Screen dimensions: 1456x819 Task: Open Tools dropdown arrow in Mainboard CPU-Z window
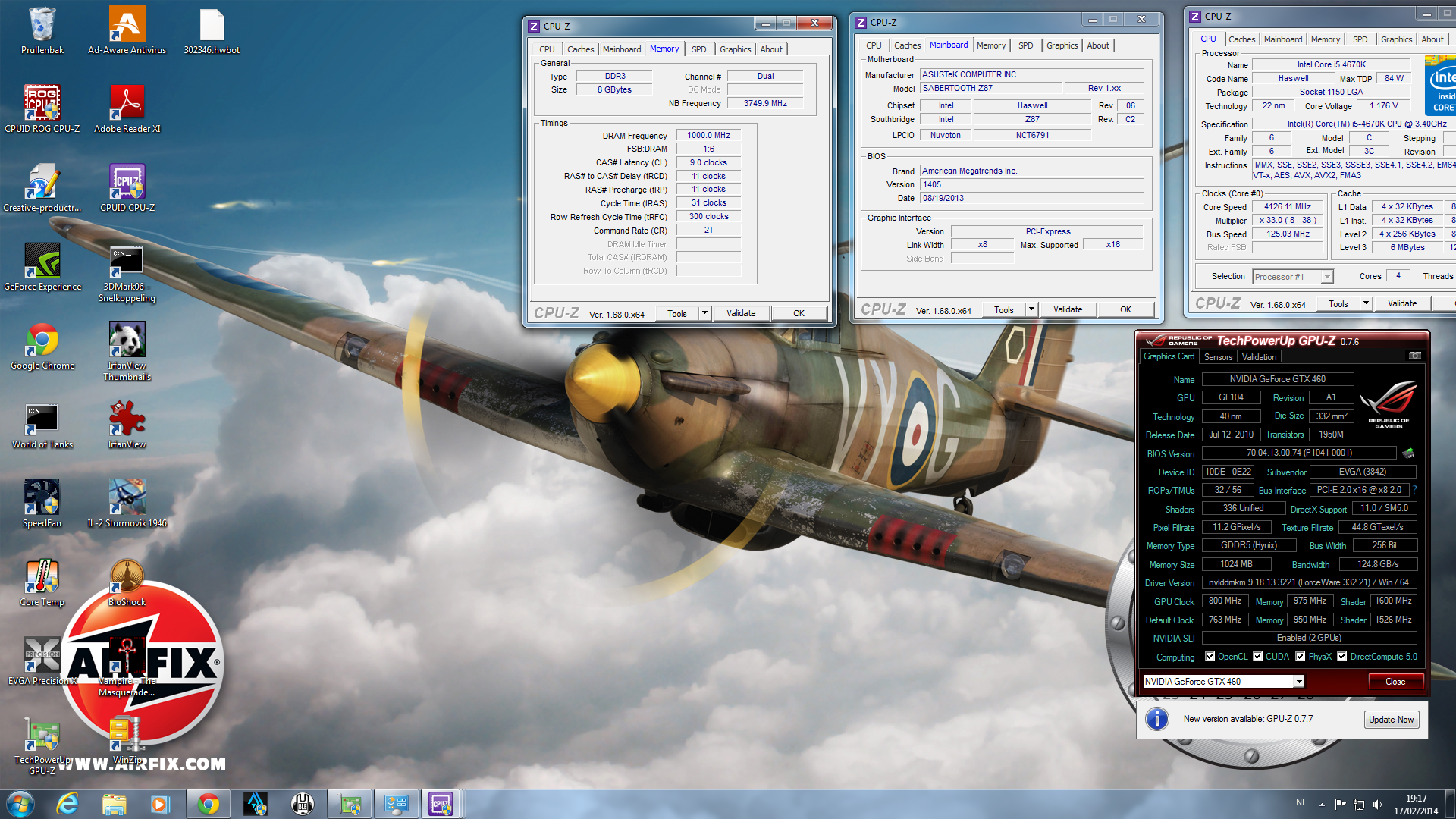point(1031,309)
